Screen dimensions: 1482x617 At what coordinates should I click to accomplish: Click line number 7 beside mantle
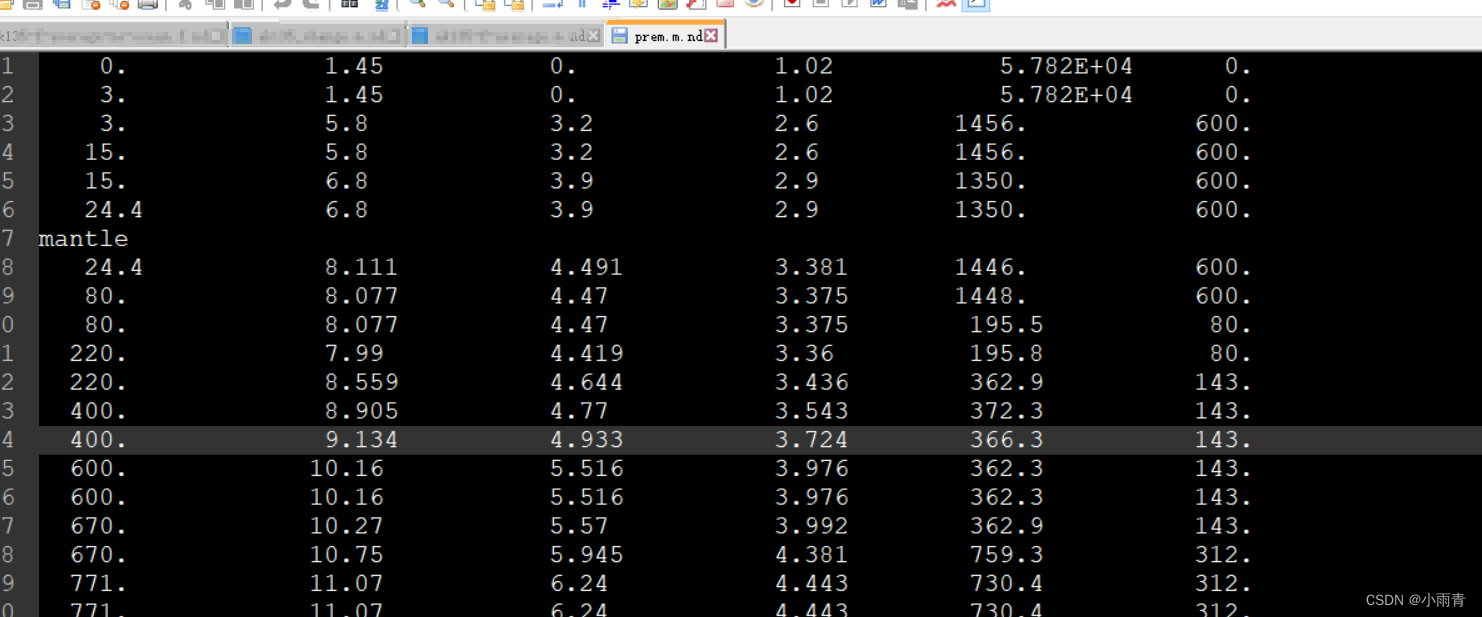[x=8, y=239]
